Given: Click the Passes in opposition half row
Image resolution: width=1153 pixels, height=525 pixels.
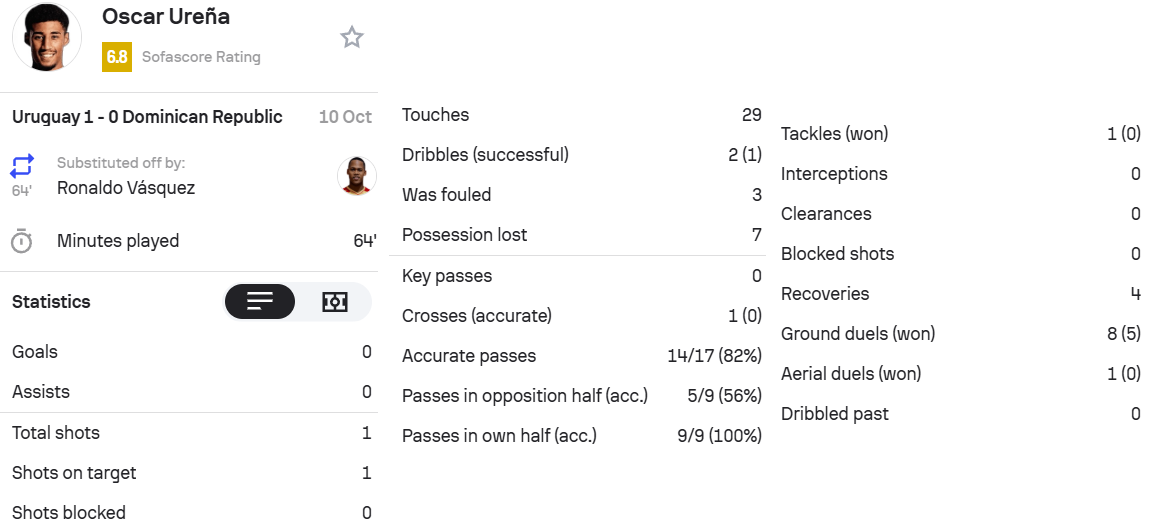Looking at the screenshot, I should click(581, 396).
